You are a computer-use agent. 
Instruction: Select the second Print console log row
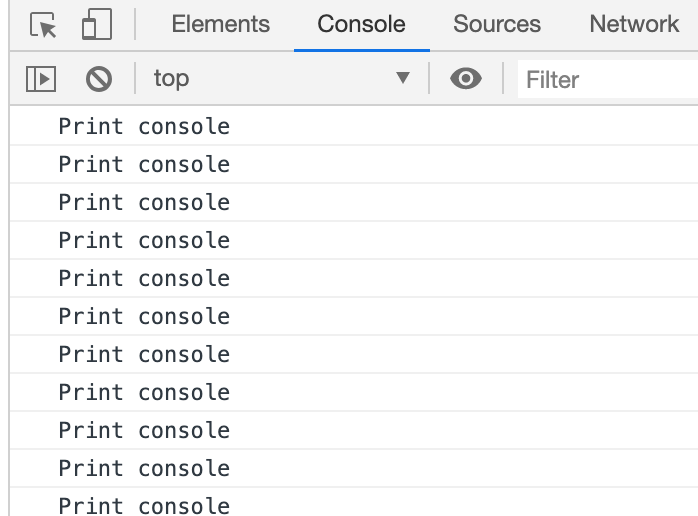point(354,164)
